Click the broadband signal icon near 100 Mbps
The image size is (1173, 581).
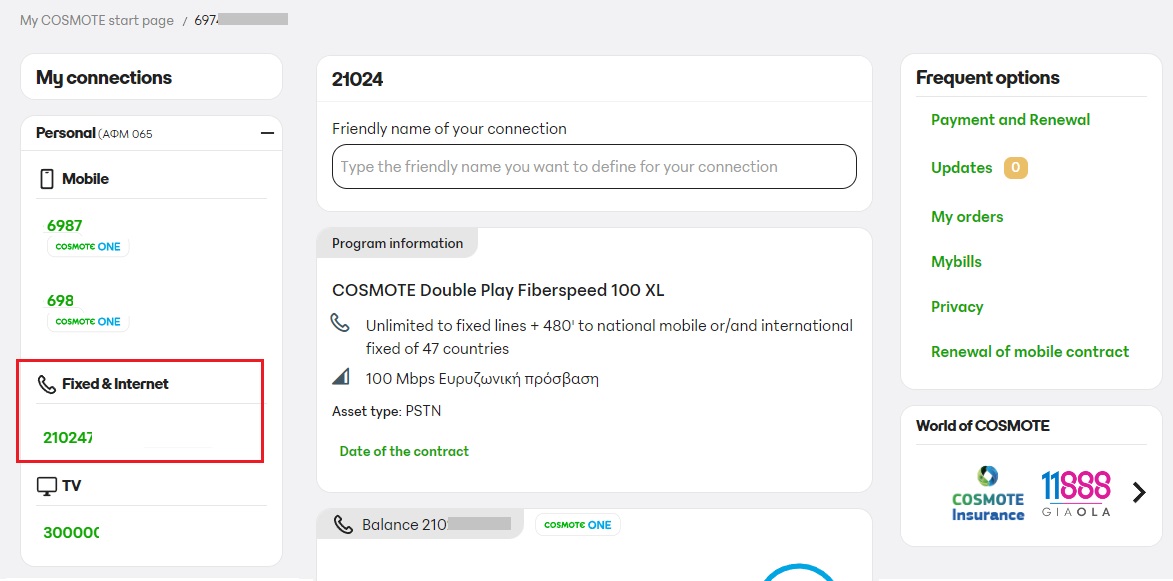(340, 377)
